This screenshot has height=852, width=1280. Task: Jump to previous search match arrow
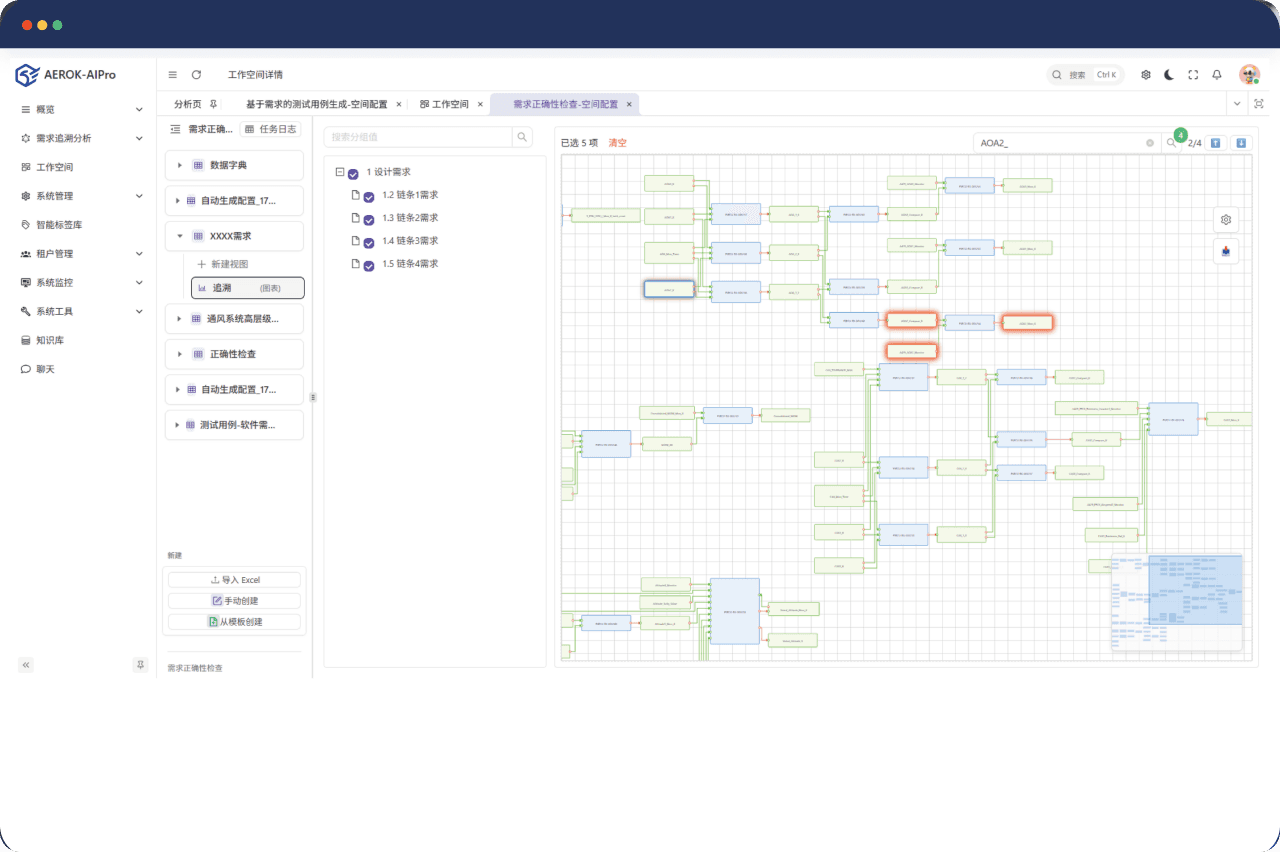1215,143
